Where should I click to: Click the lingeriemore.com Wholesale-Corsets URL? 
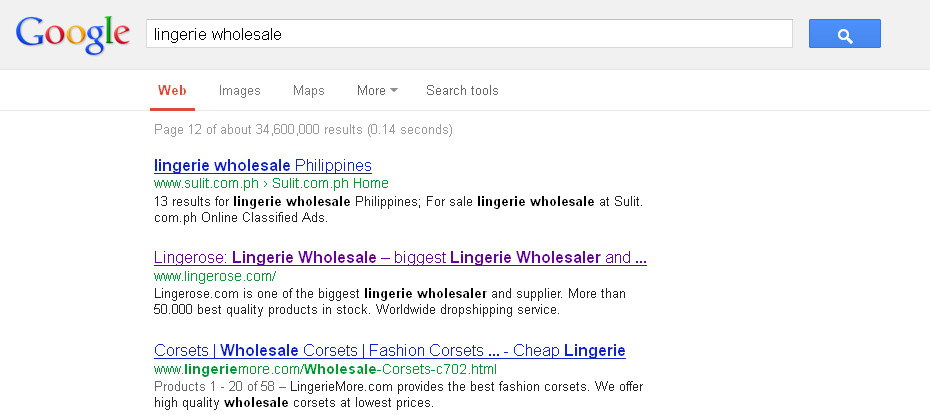click(x=325, y=369)
